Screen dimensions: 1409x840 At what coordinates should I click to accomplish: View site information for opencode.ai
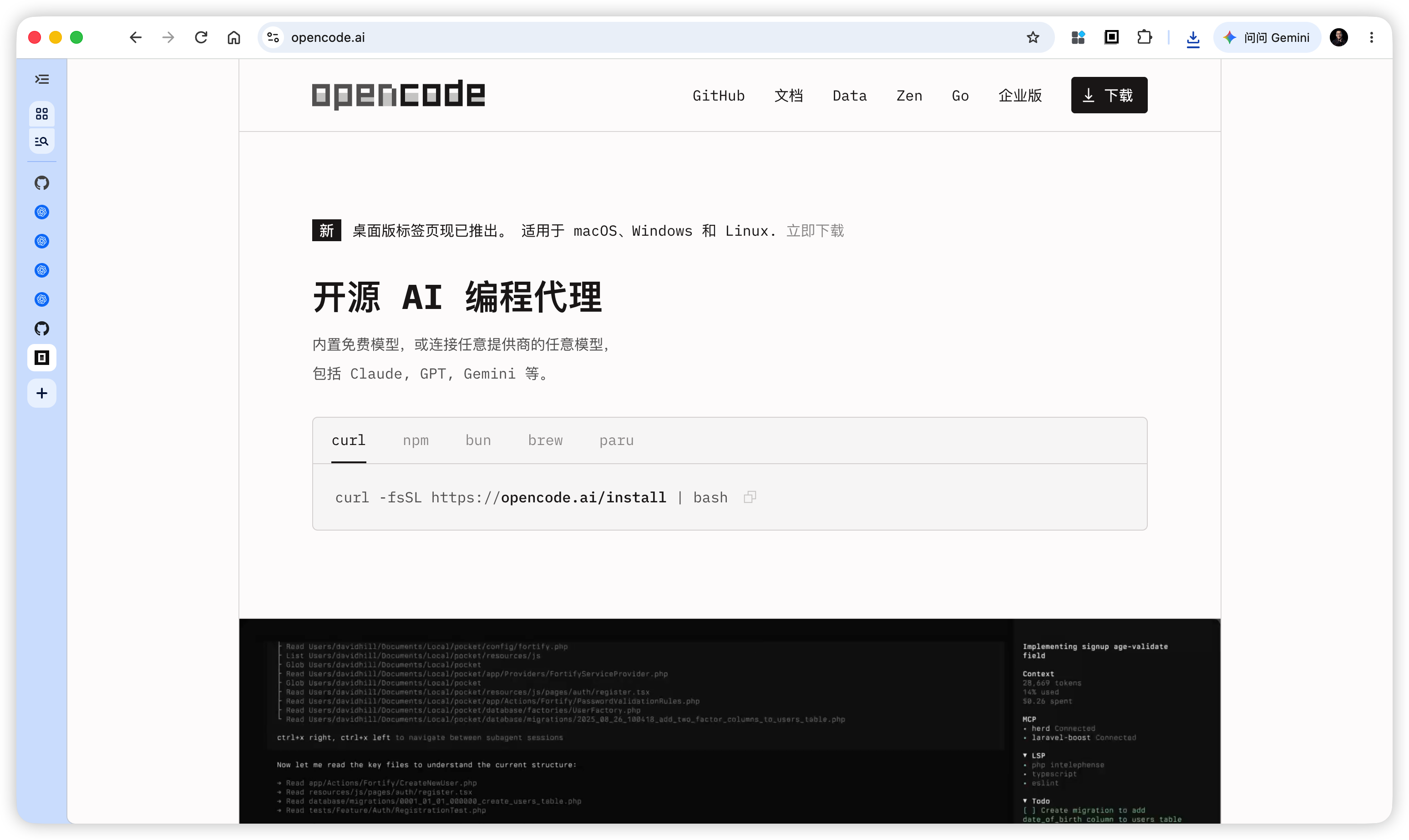click(x=274, y=37)
